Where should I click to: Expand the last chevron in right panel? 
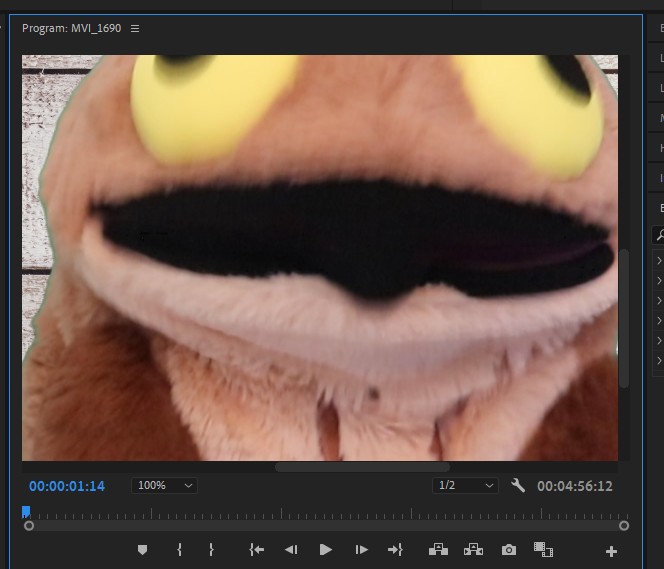(x=659, y=361)
